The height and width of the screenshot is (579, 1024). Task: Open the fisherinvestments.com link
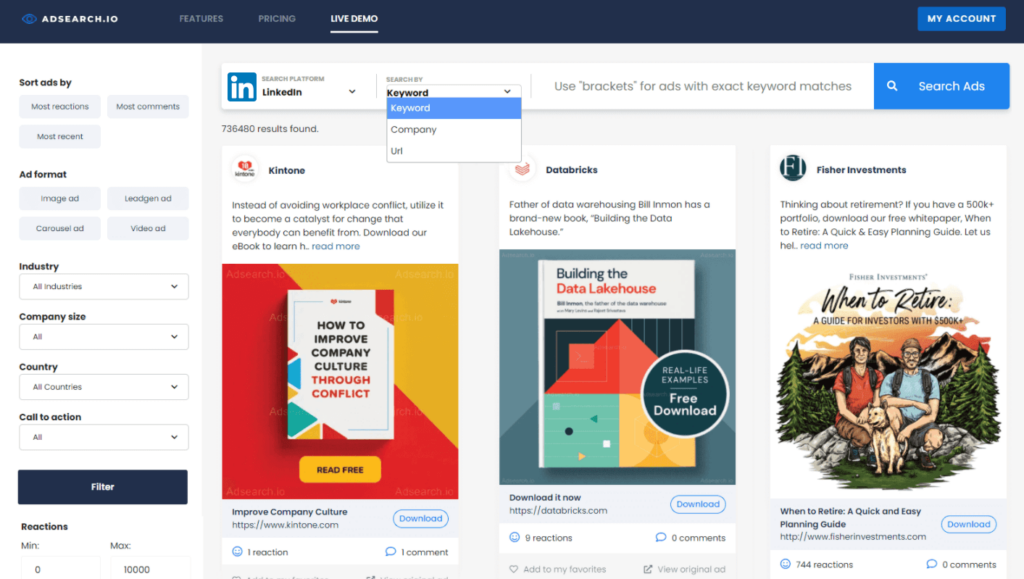853,537
